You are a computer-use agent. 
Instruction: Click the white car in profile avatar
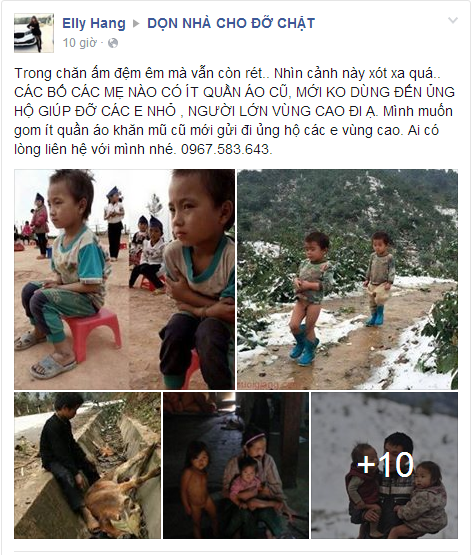(x=23, y=39)
